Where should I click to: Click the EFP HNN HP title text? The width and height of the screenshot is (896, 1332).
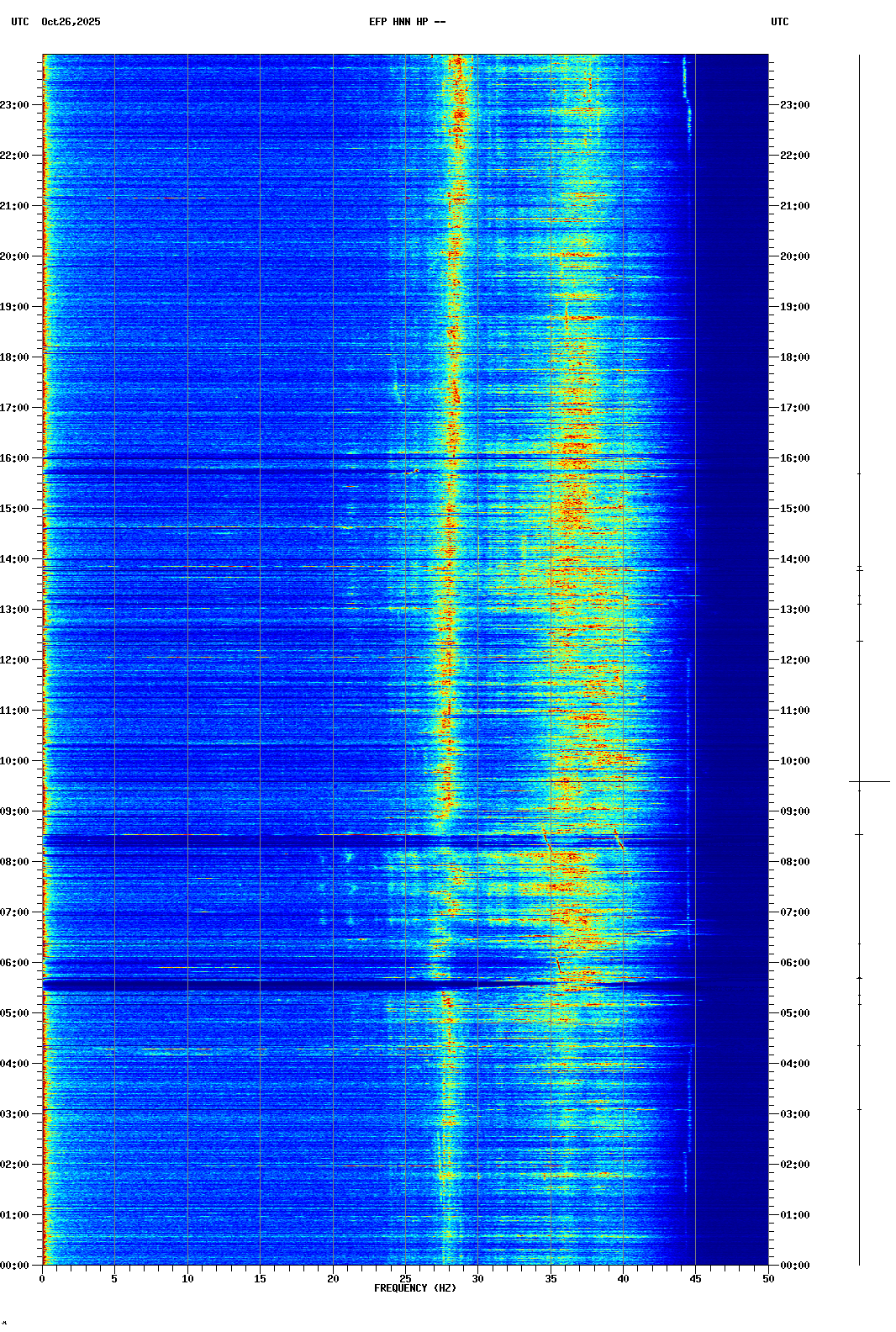(x=407, y=22)
